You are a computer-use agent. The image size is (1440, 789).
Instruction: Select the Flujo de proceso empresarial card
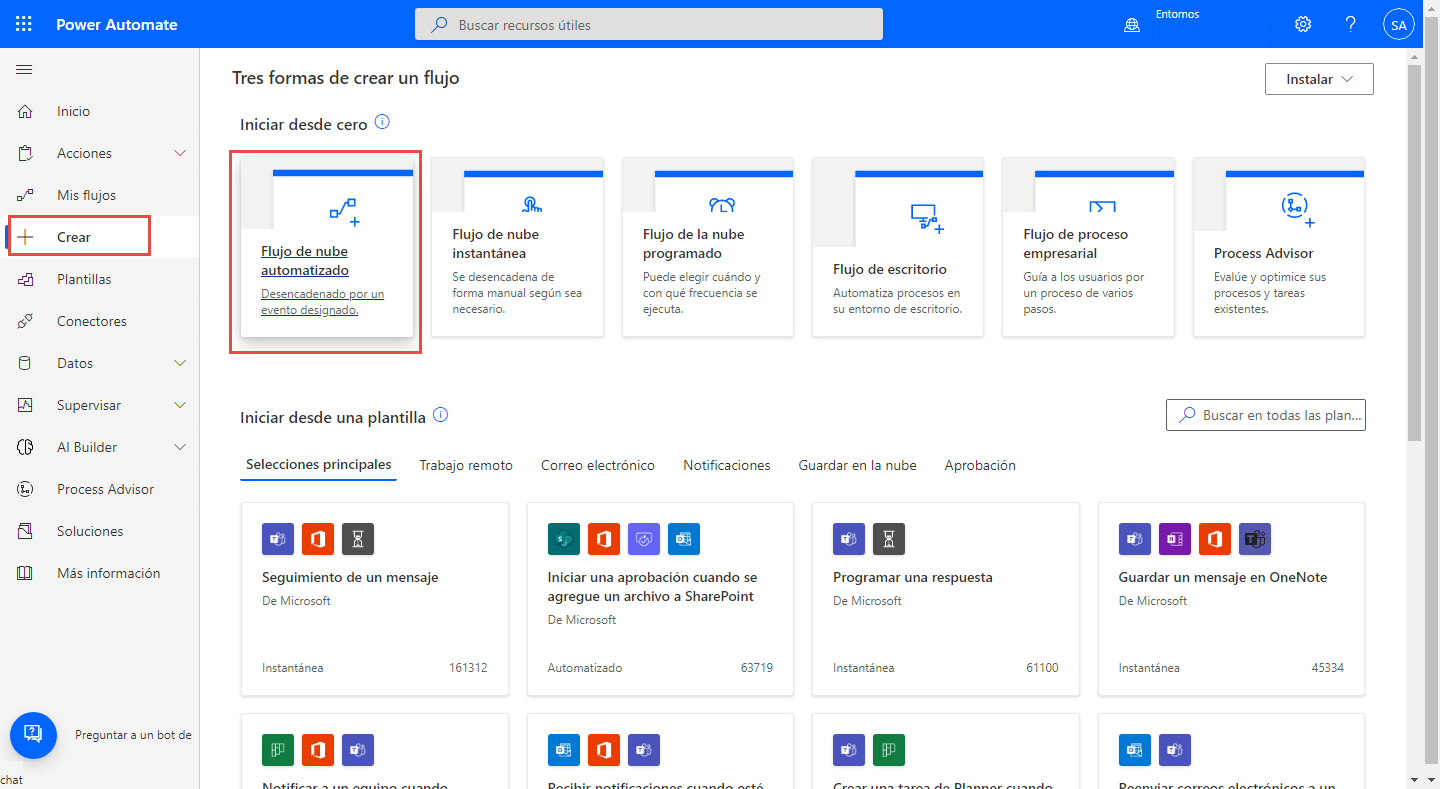pyautogui.click(x=1088, y=247)
